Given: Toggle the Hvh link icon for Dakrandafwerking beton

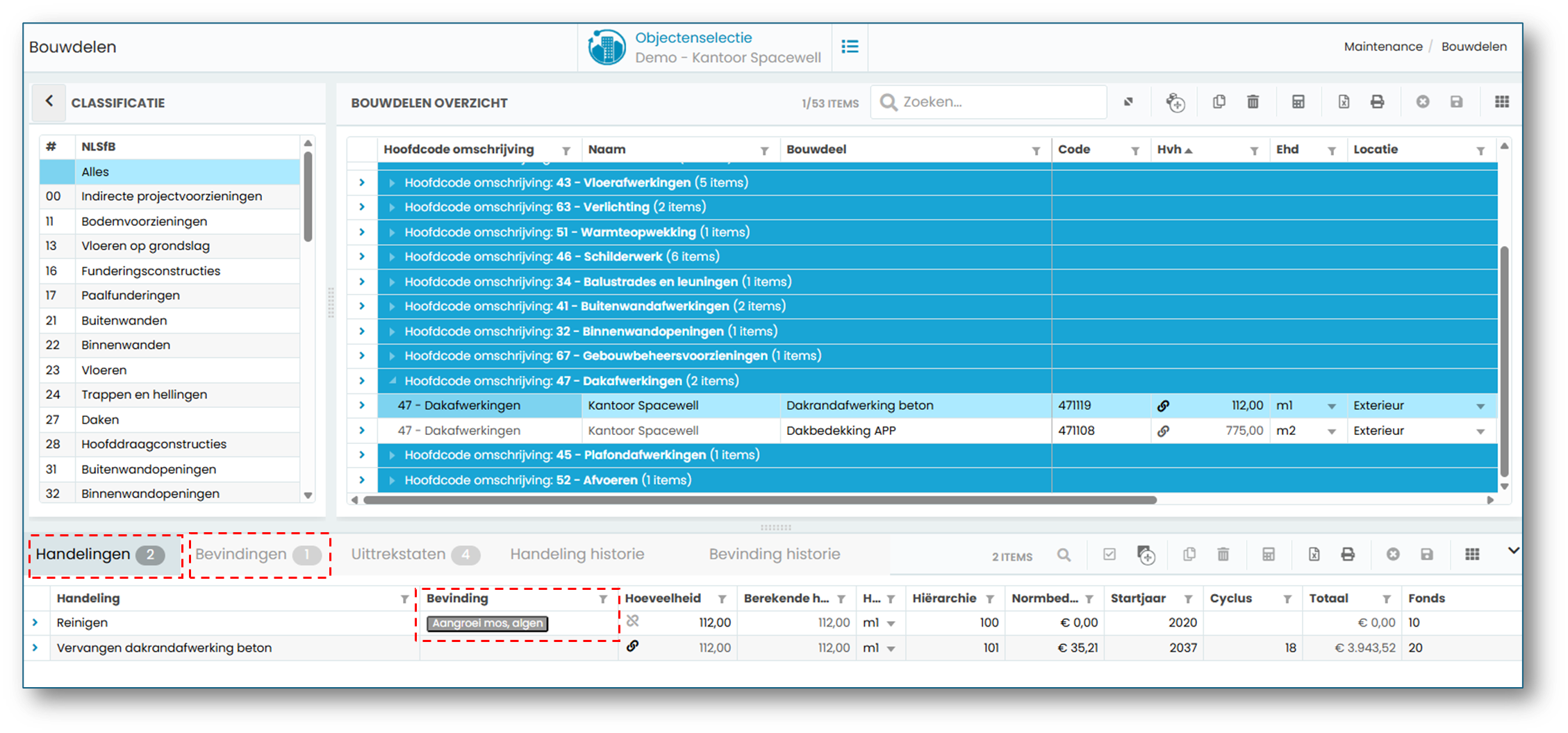Looking at the screenshot, I should (1163, 406).
